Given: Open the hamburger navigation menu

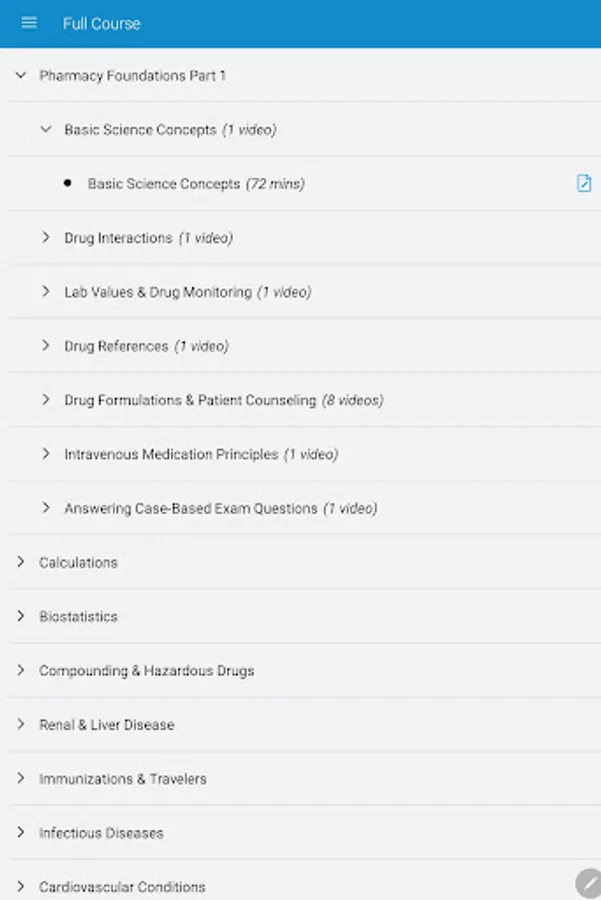Looking at the screenshot, I should (x=29, y=23).
